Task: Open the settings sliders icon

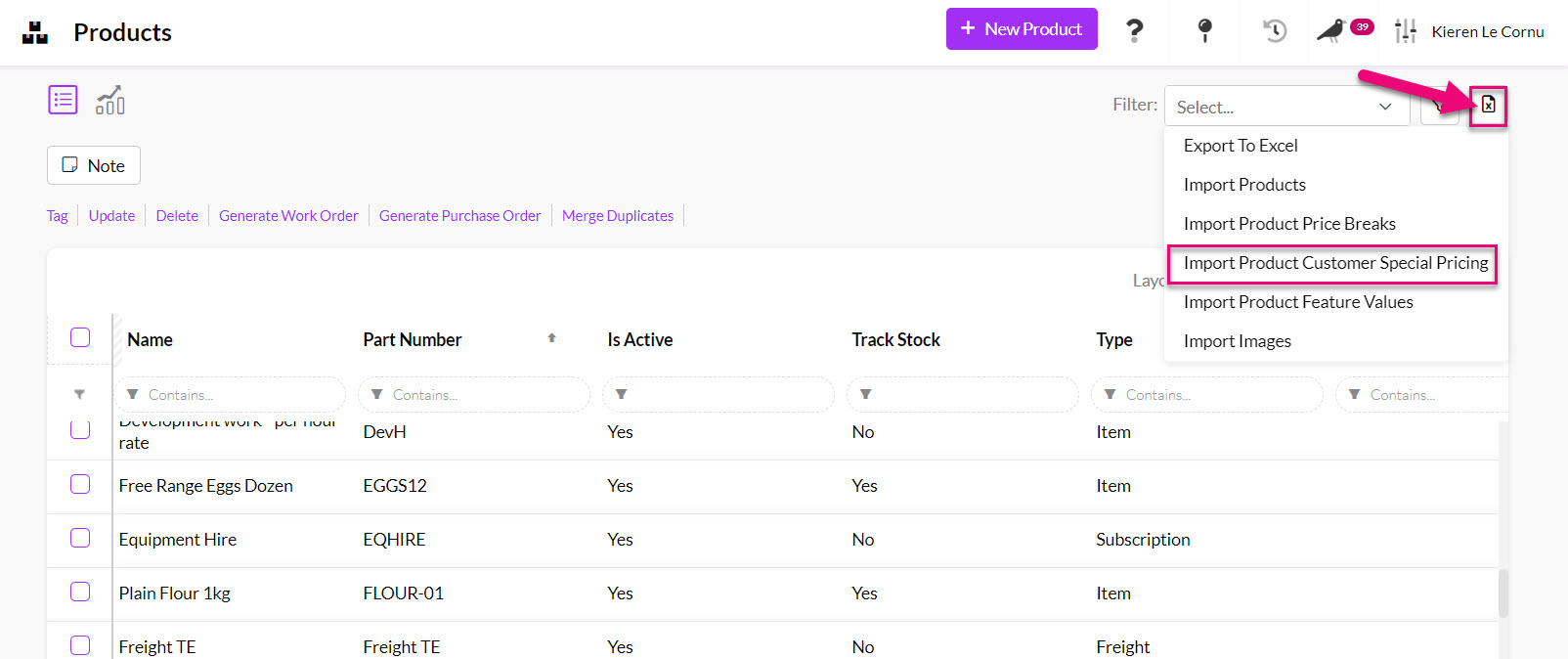Action: pos(1405,31)
